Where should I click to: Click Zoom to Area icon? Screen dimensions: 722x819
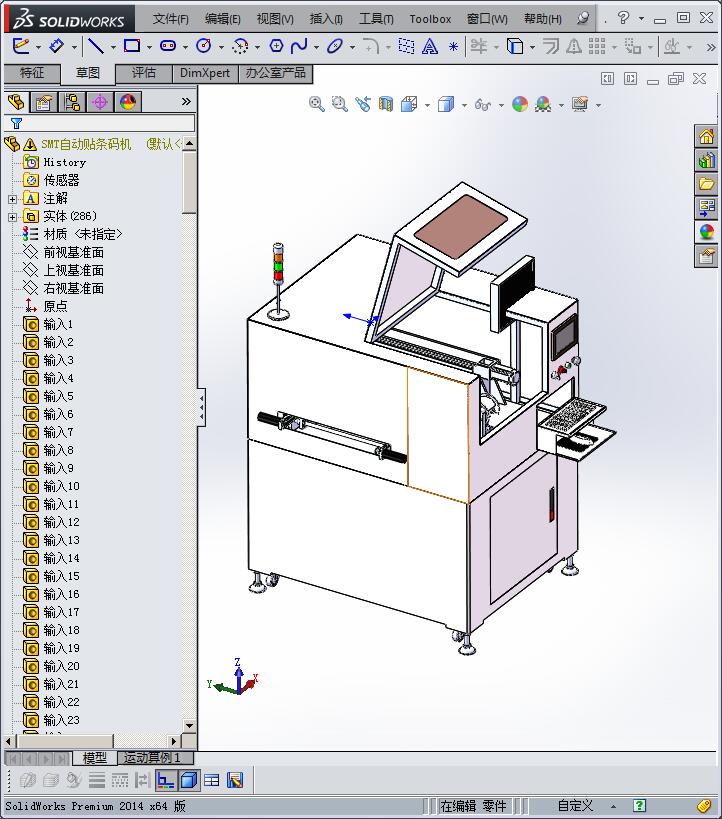coord(340,104)
